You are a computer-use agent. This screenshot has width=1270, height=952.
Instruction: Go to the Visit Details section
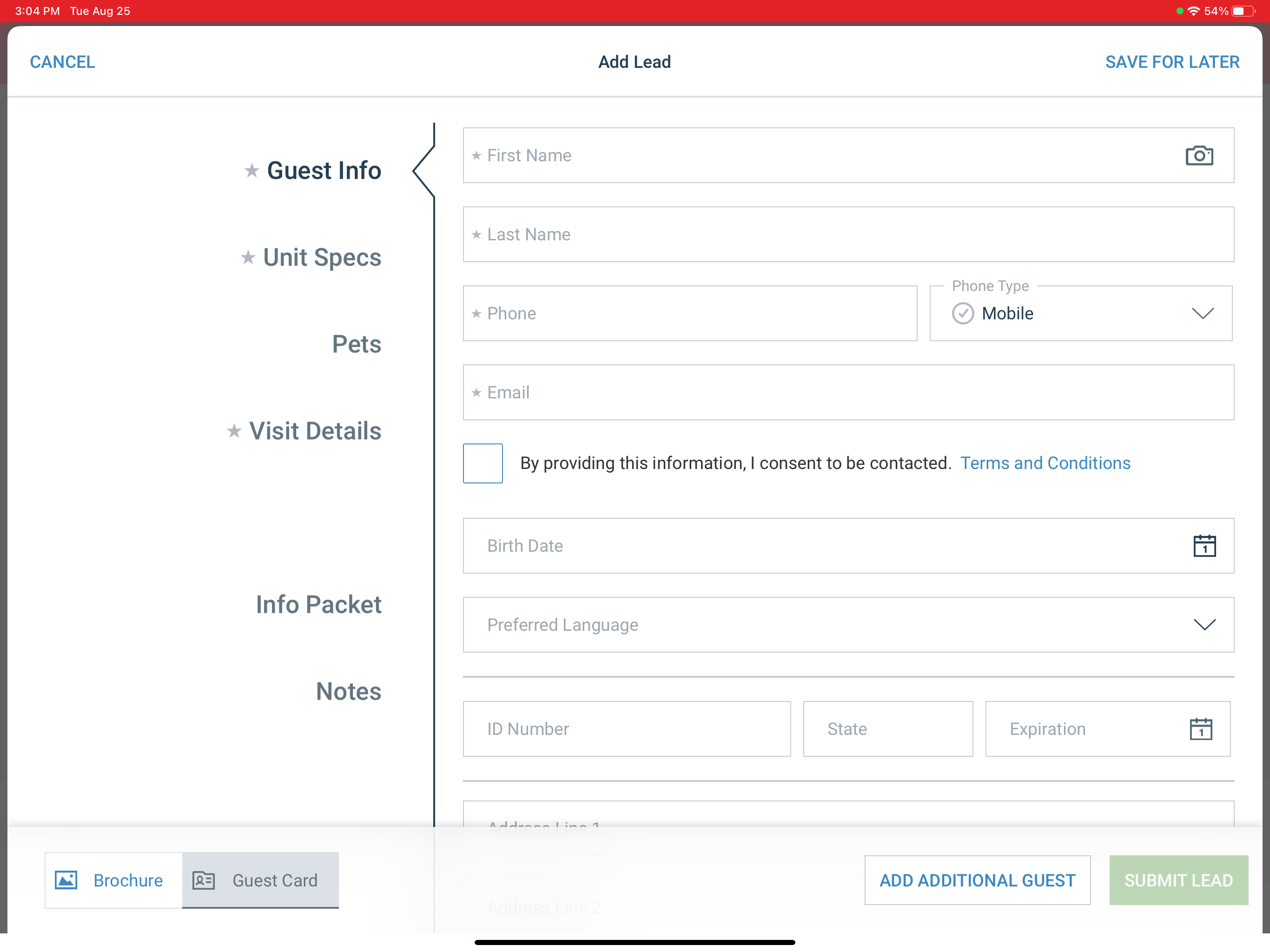[x=315, y=431]
